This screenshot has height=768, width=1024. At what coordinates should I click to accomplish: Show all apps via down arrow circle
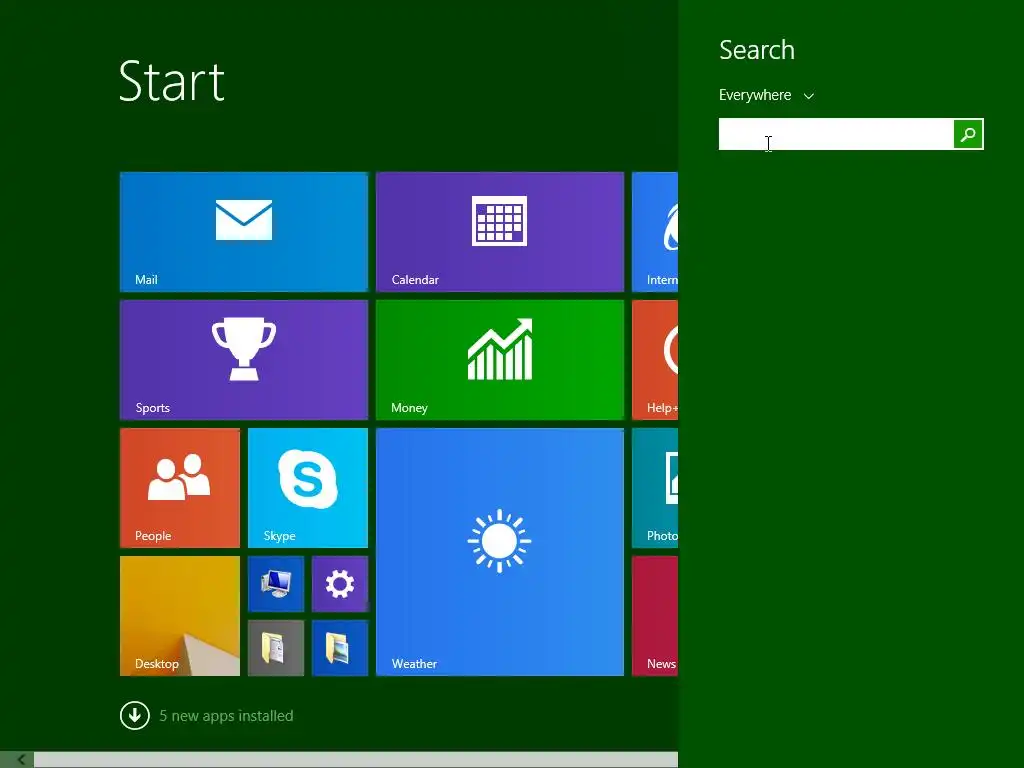coord(135,716)
